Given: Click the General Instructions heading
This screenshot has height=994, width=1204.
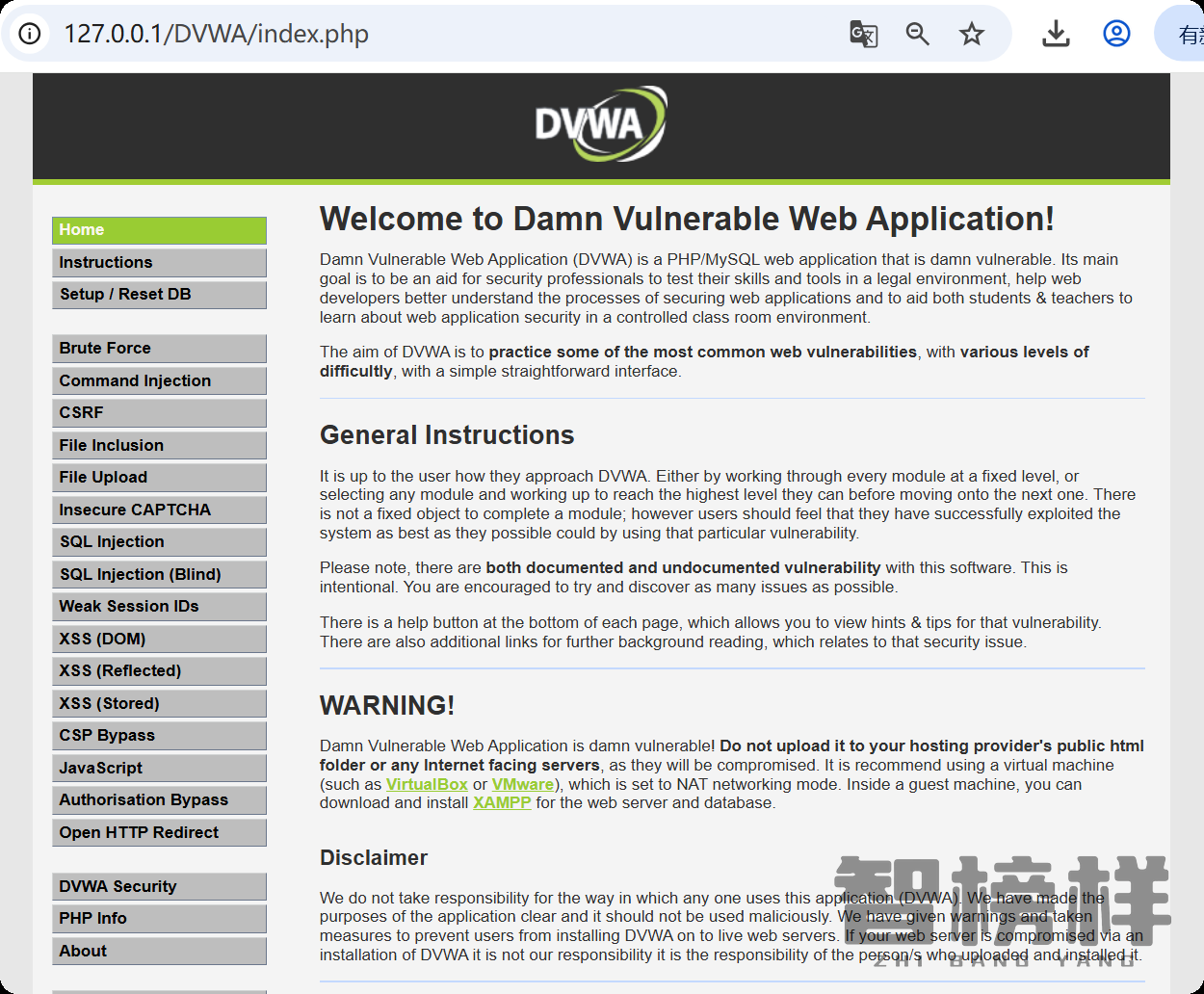Looking at the screenshot, I should coord(447,435).
